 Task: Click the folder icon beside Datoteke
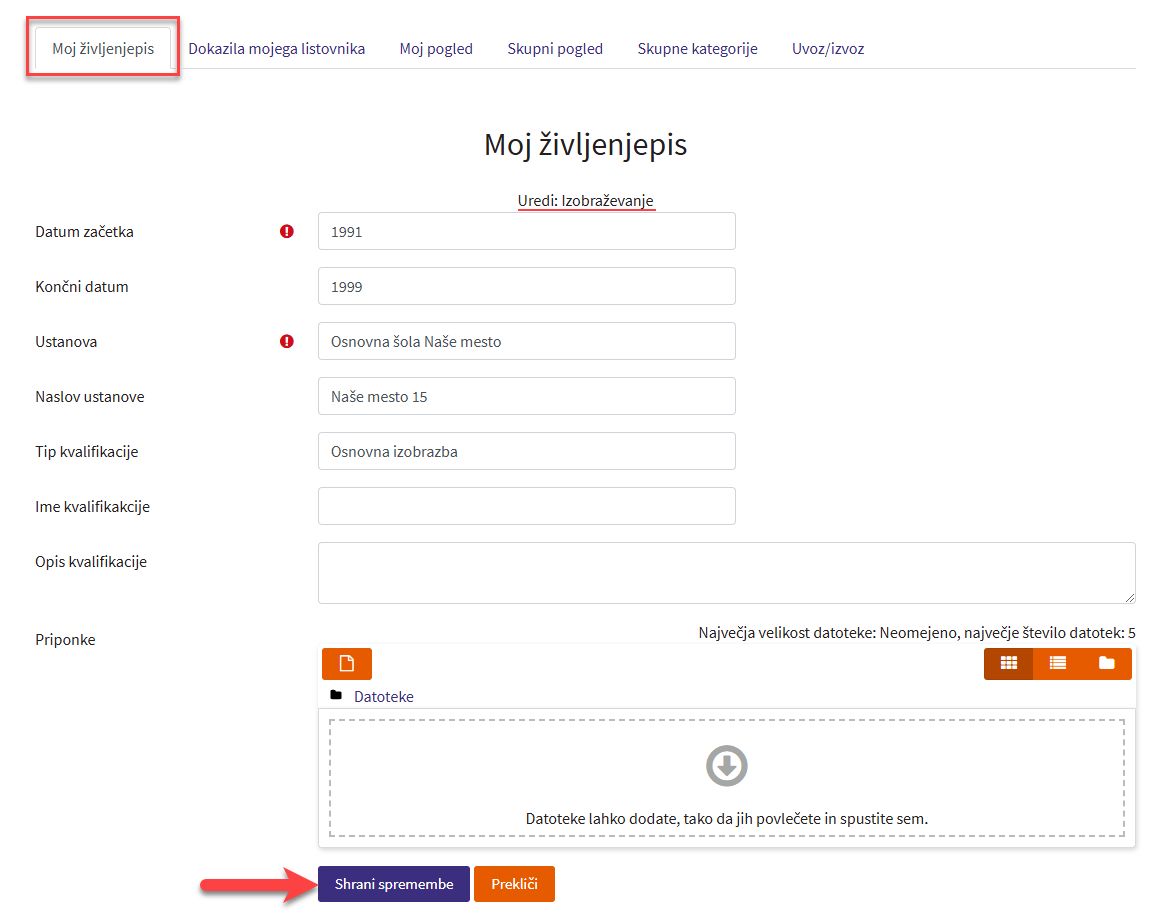[336, 696]
